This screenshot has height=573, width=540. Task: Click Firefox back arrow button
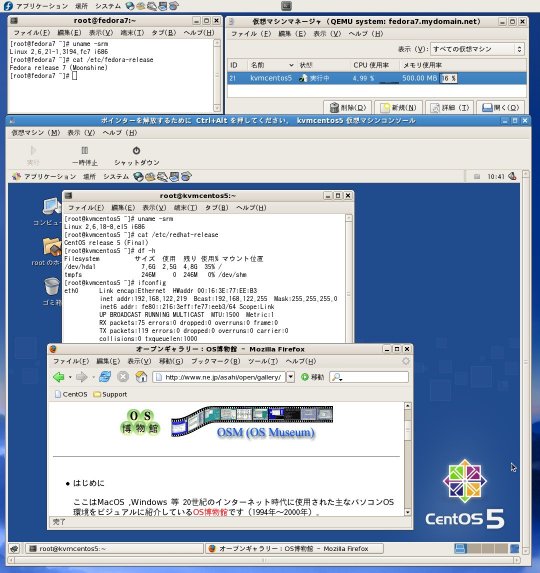pyautogui.click(x=59, y=377)
